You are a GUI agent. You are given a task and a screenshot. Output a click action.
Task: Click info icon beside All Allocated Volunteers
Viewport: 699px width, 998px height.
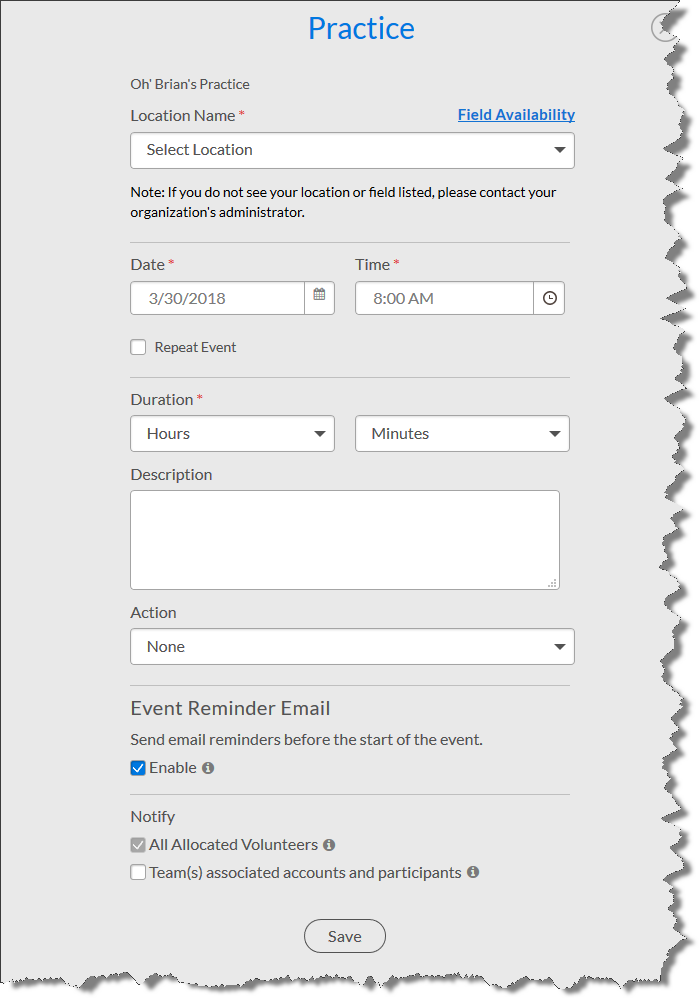(x=329, y=845)
